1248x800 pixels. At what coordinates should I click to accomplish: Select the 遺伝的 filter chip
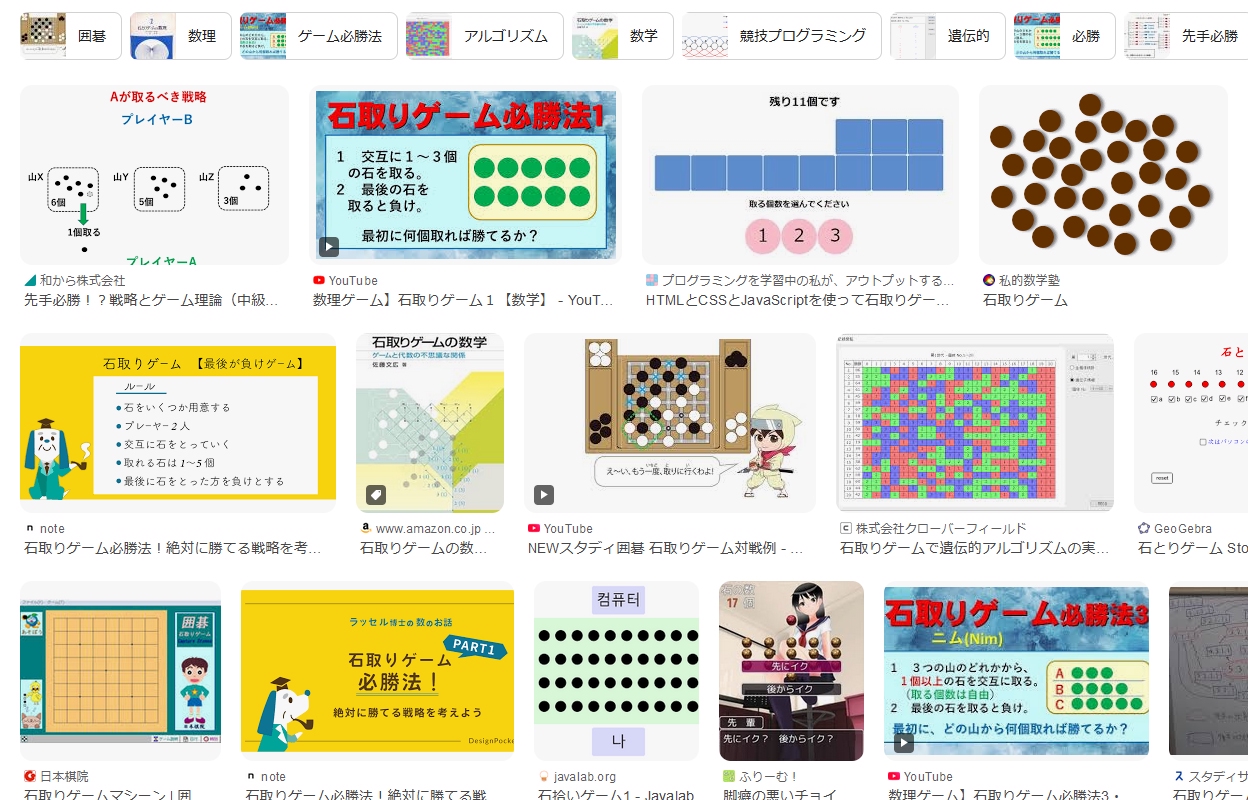tap(948, 36)
